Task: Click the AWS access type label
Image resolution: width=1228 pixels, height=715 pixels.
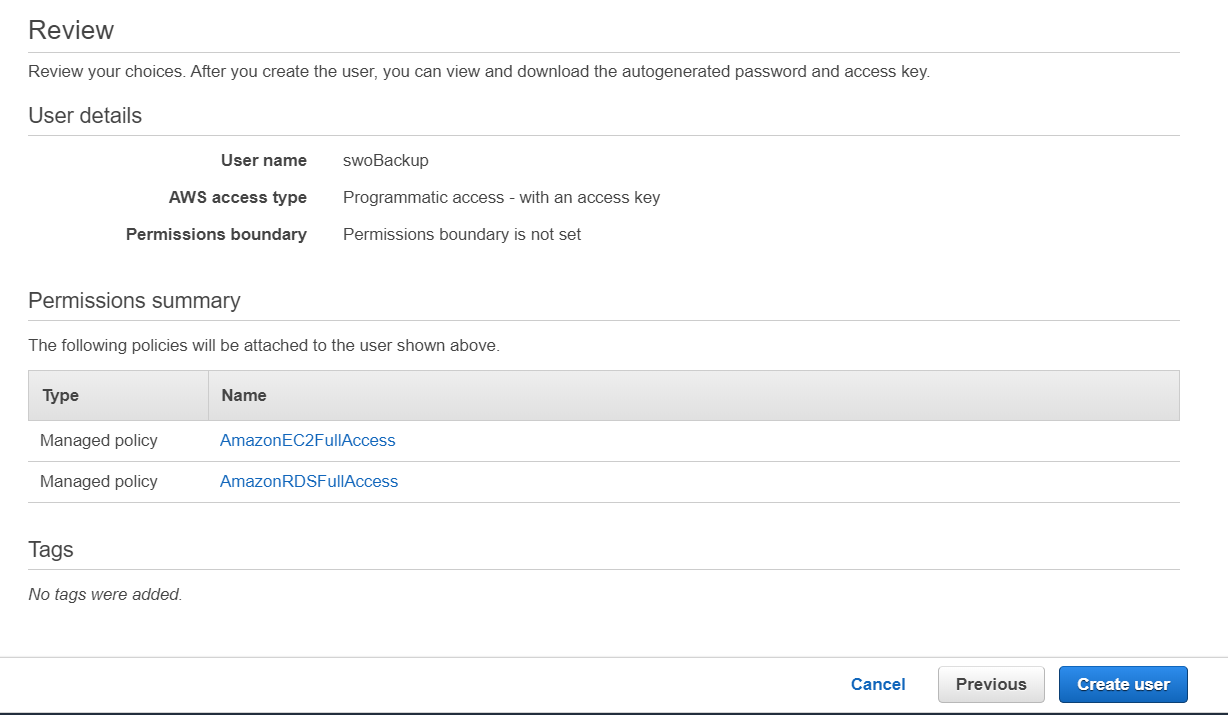Action: pos(238,197)
